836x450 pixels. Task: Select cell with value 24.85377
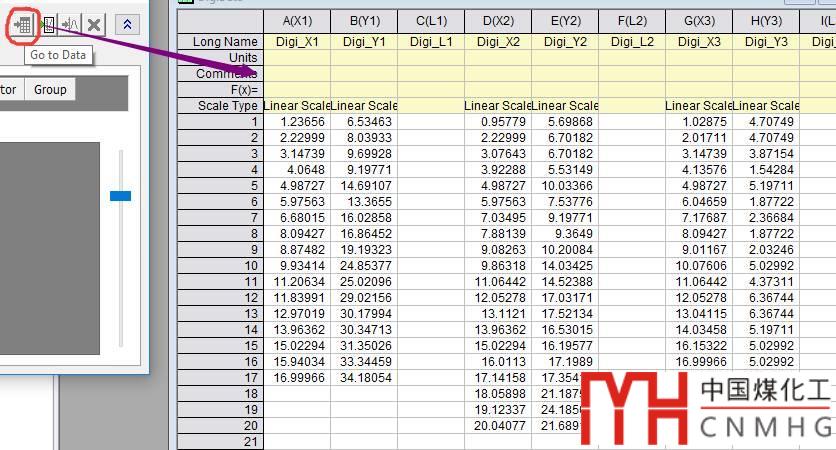[365, 266]
